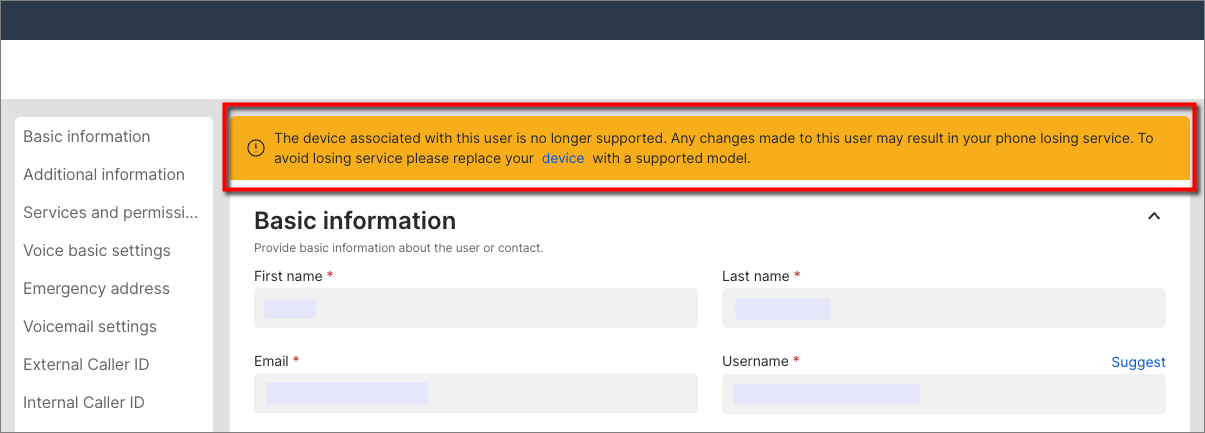This screenshot has width=1205, height=433.
Task: Select External Caller ID item
Action: (x=86, y=365)
